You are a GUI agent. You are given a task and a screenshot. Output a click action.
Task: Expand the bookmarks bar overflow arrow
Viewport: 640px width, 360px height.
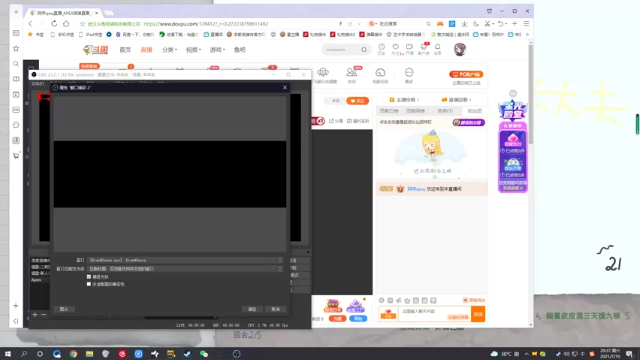point(527,35)
